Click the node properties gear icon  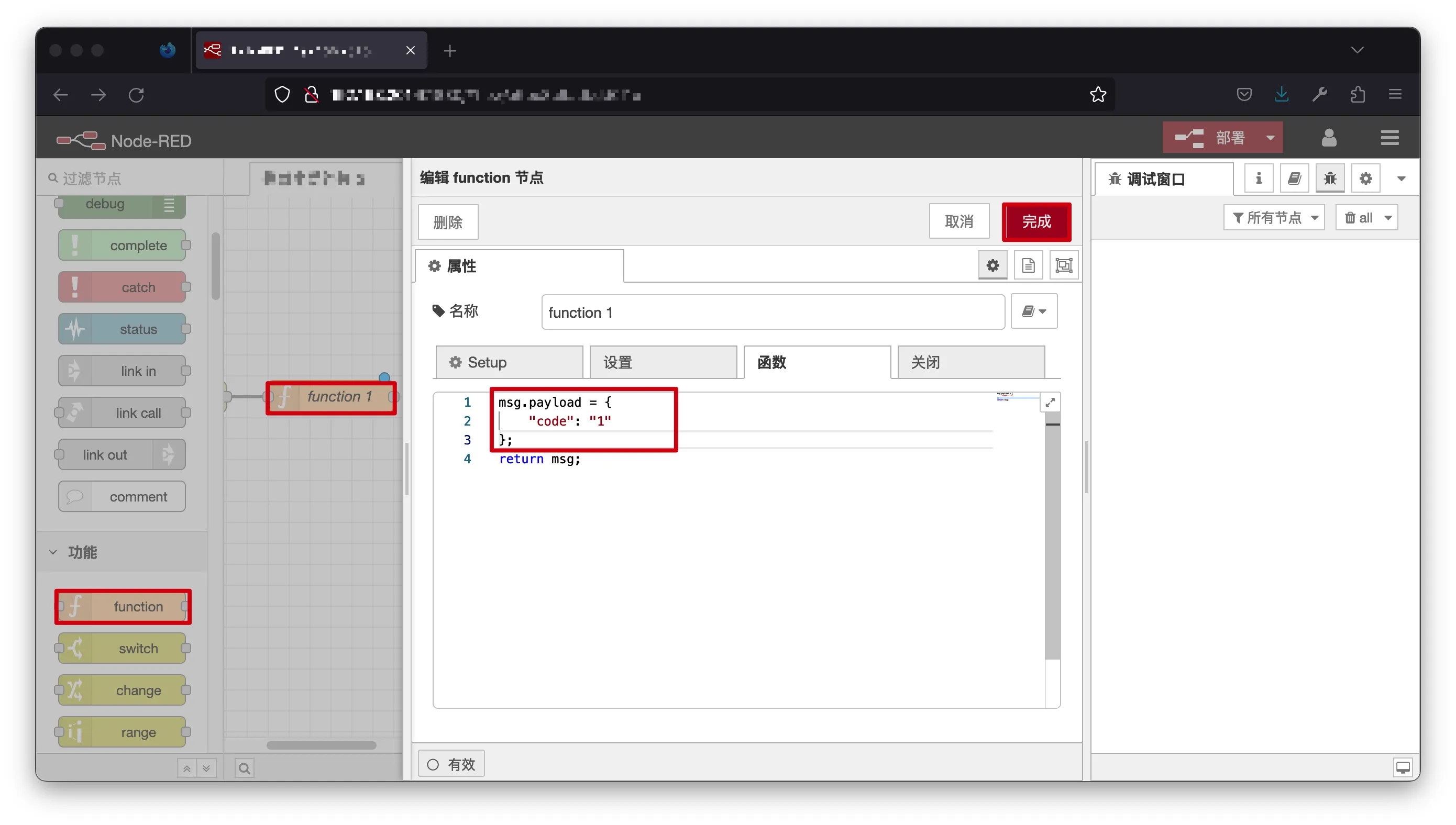(992, 266)
